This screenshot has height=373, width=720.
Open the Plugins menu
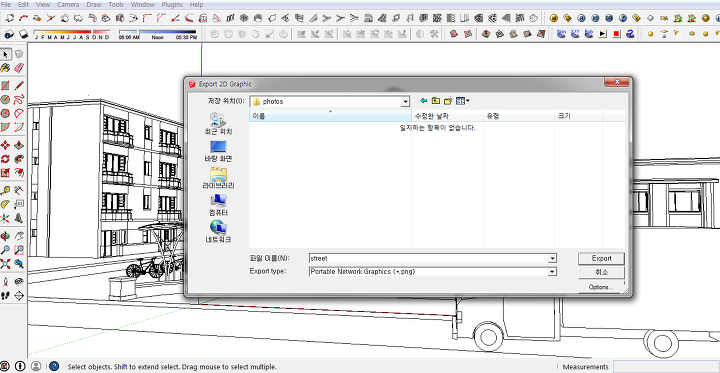pyautogui.click(x=172, y=5)
